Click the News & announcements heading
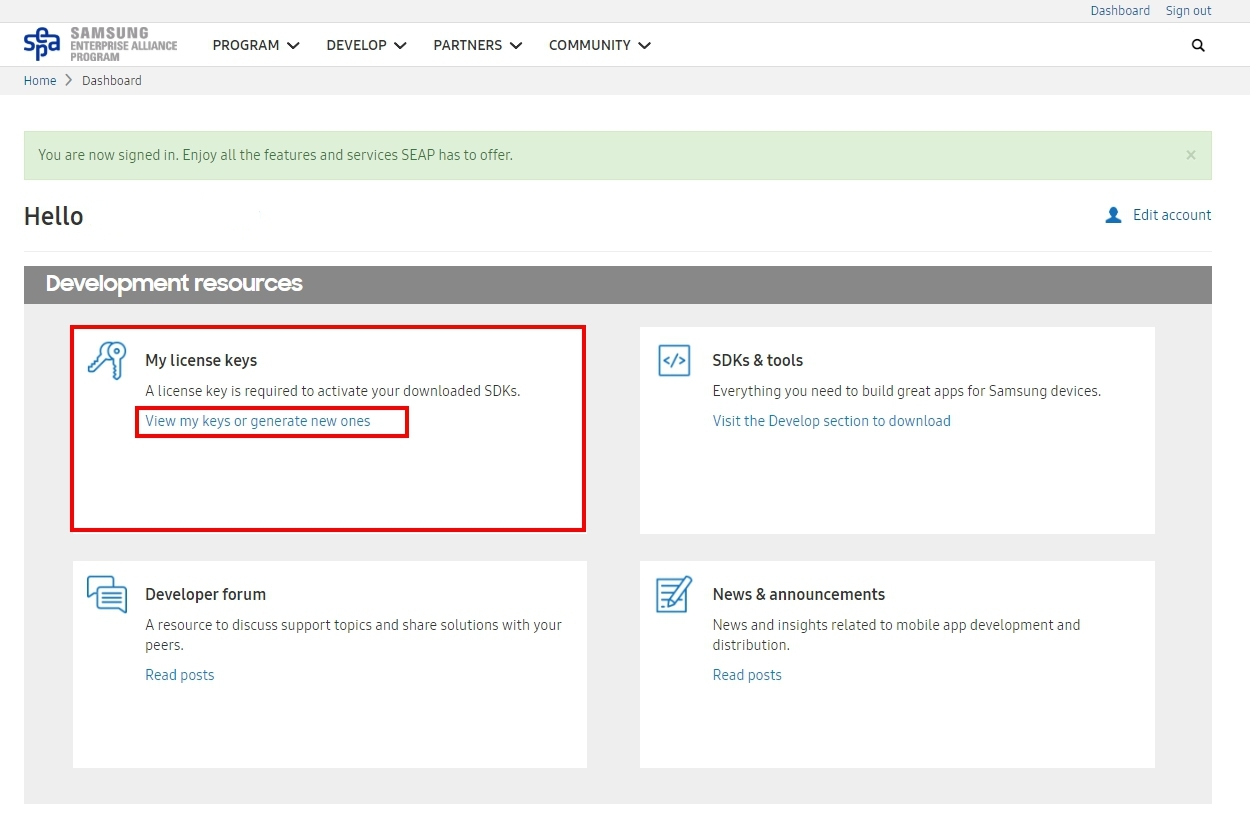The width and height of the screenshot is (1250, 816). pyautogui.click(x=799, y=594)
